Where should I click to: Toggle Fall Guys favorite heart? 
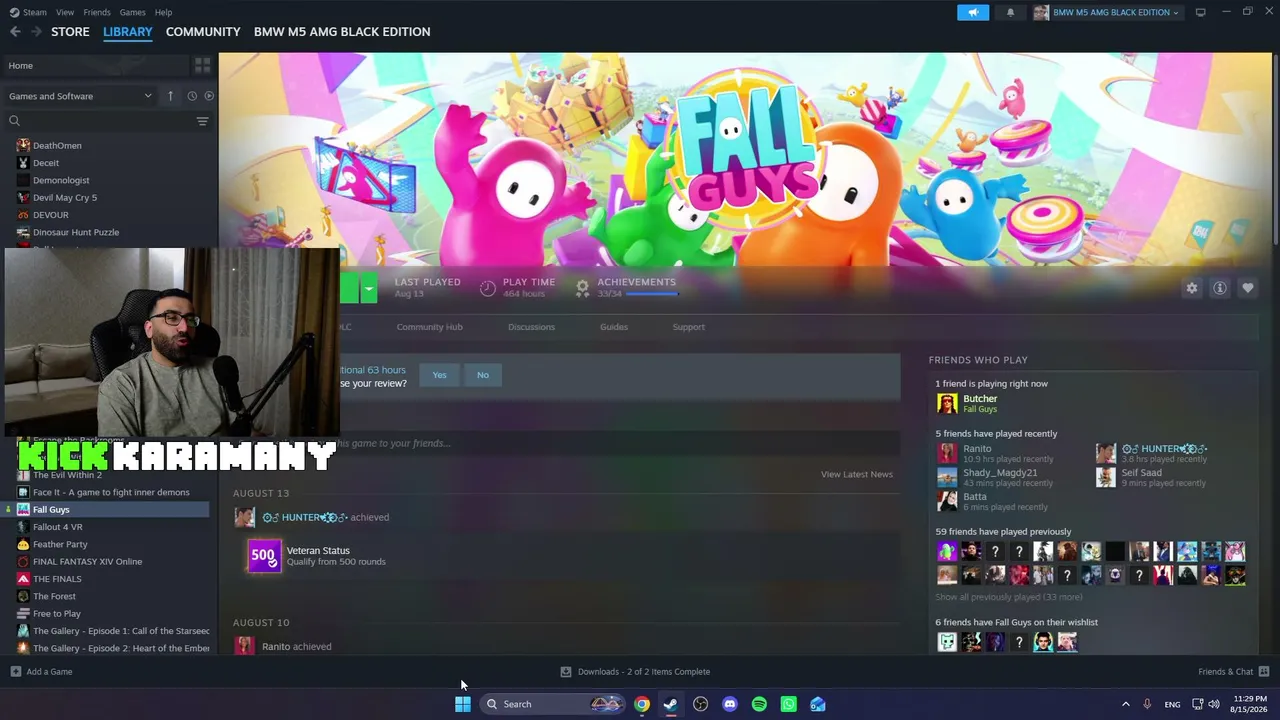tap(1247, 288)
